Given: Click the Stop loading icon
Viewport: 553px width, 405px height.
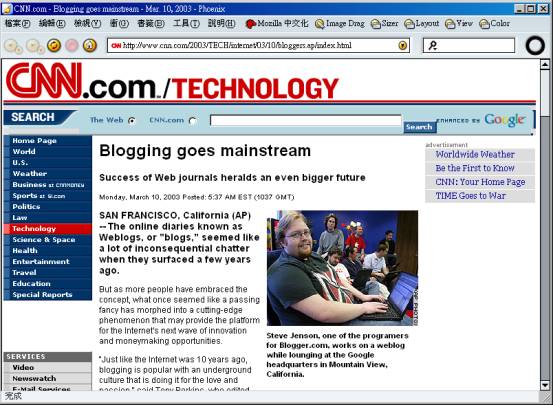Looking at the screenshot, I should [72, 46].
